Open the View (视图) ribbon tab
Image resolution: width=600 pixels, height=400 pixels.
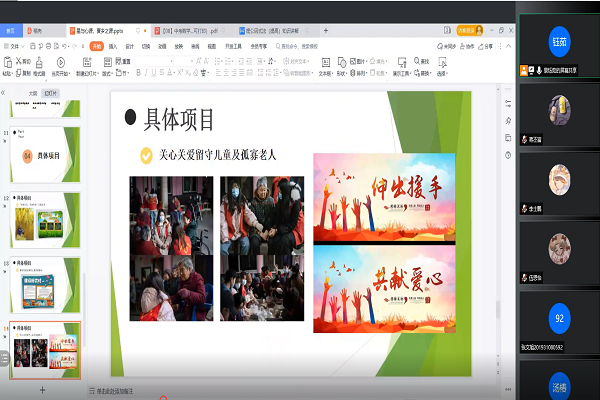coord(212,46)
